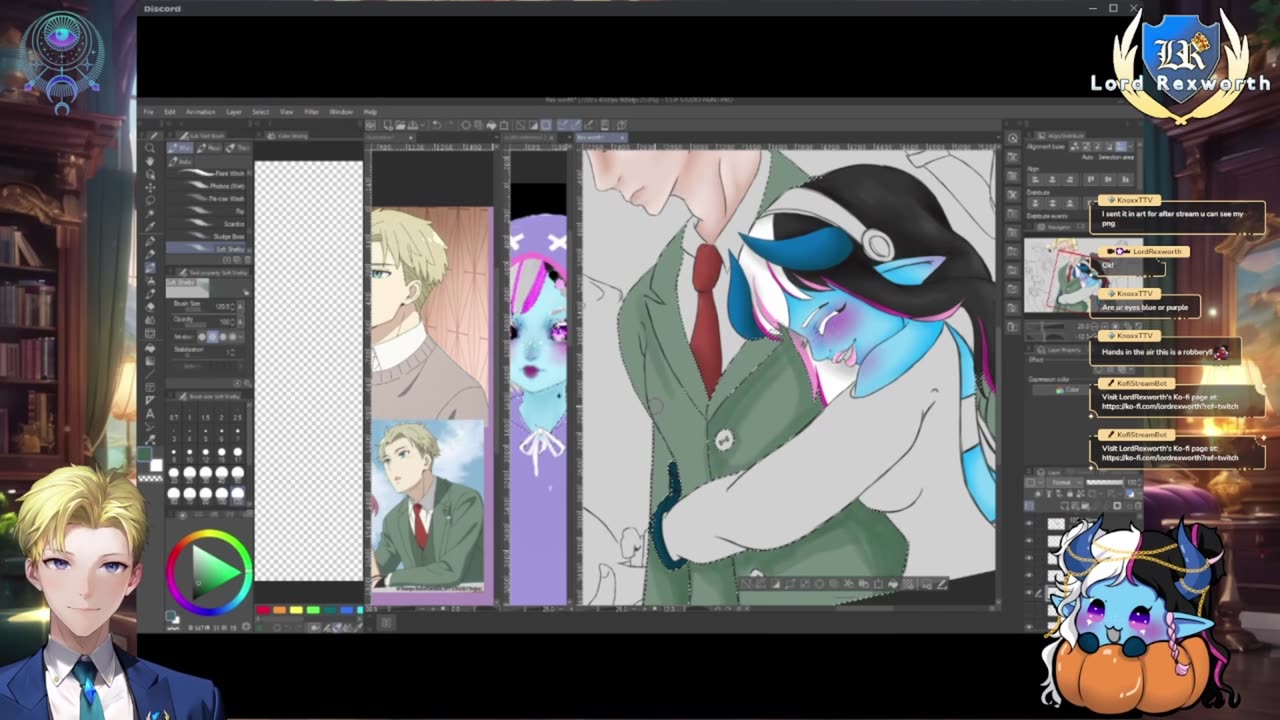Image resolution: width=1280 pixels, height=720 pixels.
Task: Open the Filter menu
Action: [x=311, y=112]
